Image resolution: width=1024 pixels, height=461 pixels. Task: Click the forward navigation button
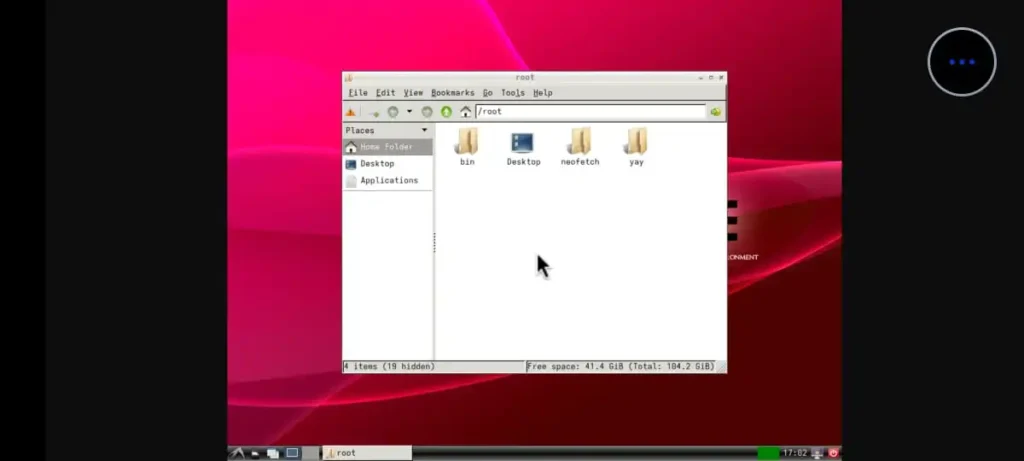pyautogui.click(x=427, y=112)
